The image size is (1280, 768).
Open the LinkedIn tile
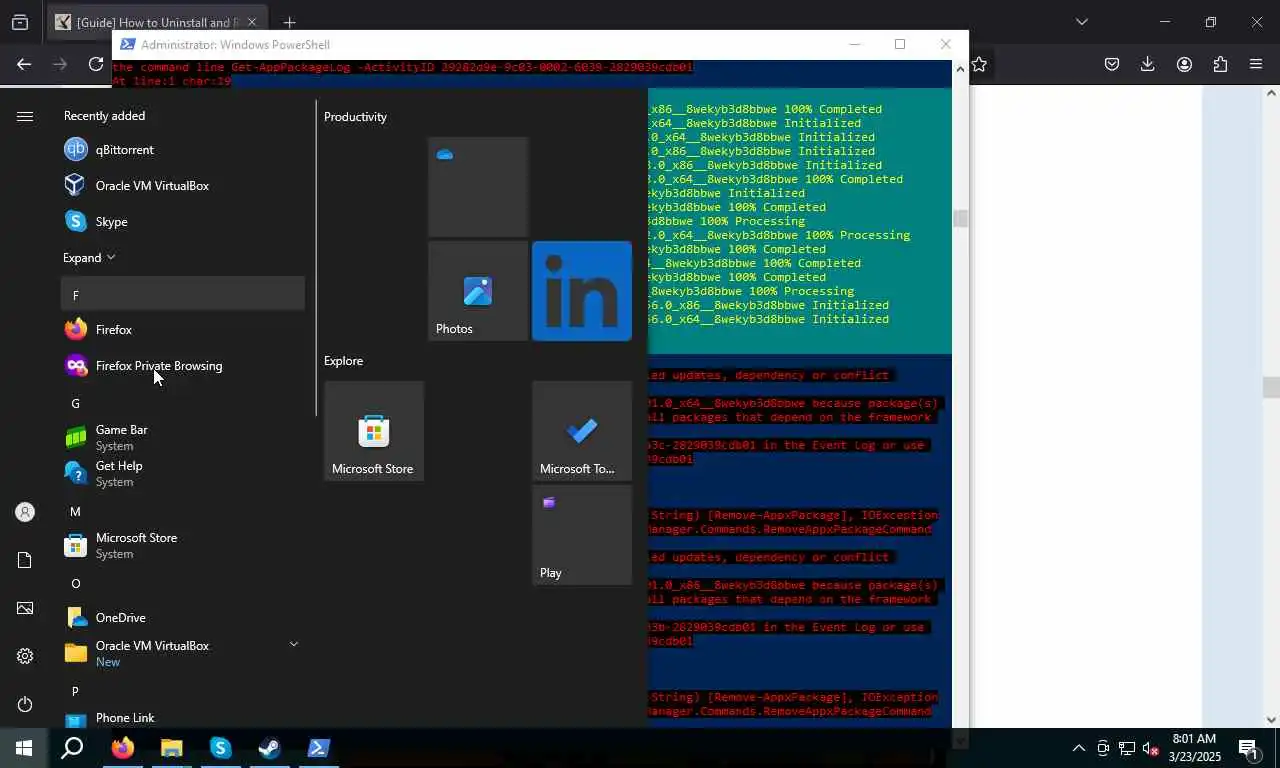[x=582, y=291]
